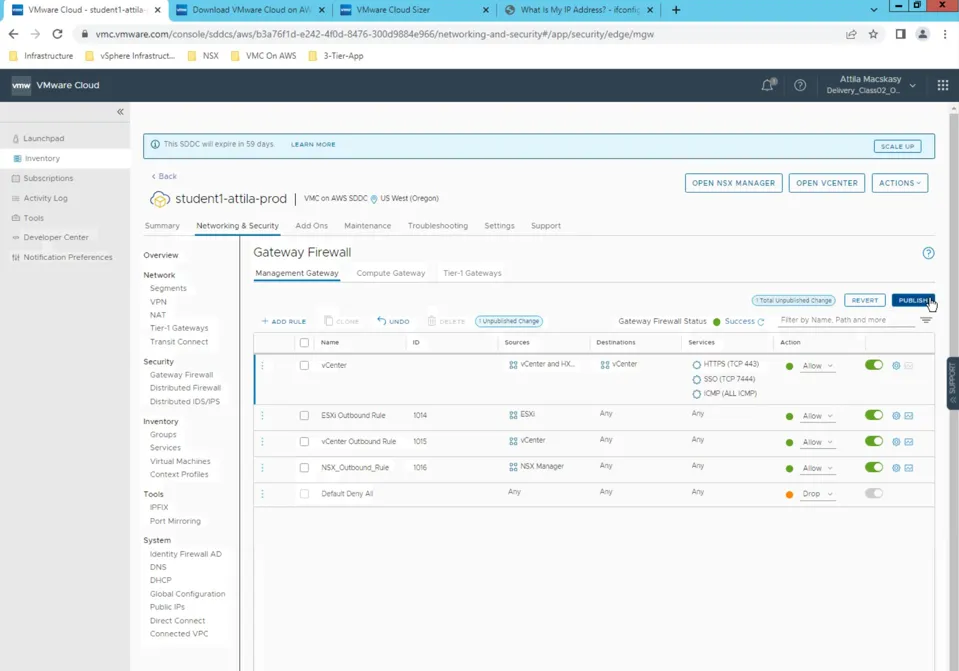Click the PUBLISH button
Image resolution: width=959 pixels, height=671 pixels.
tap(913, 300)
